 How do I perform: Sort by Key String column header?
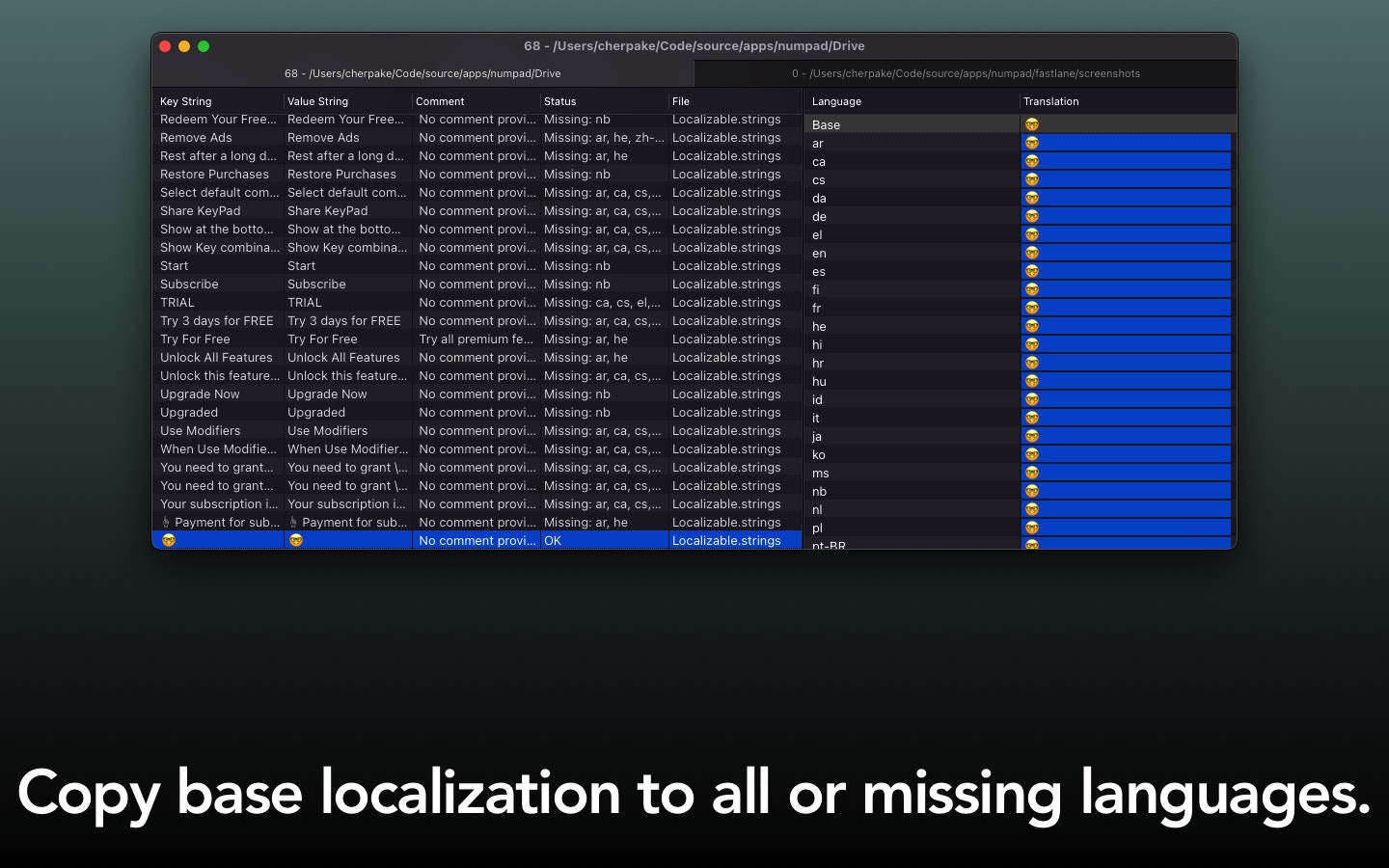(185, 101)
